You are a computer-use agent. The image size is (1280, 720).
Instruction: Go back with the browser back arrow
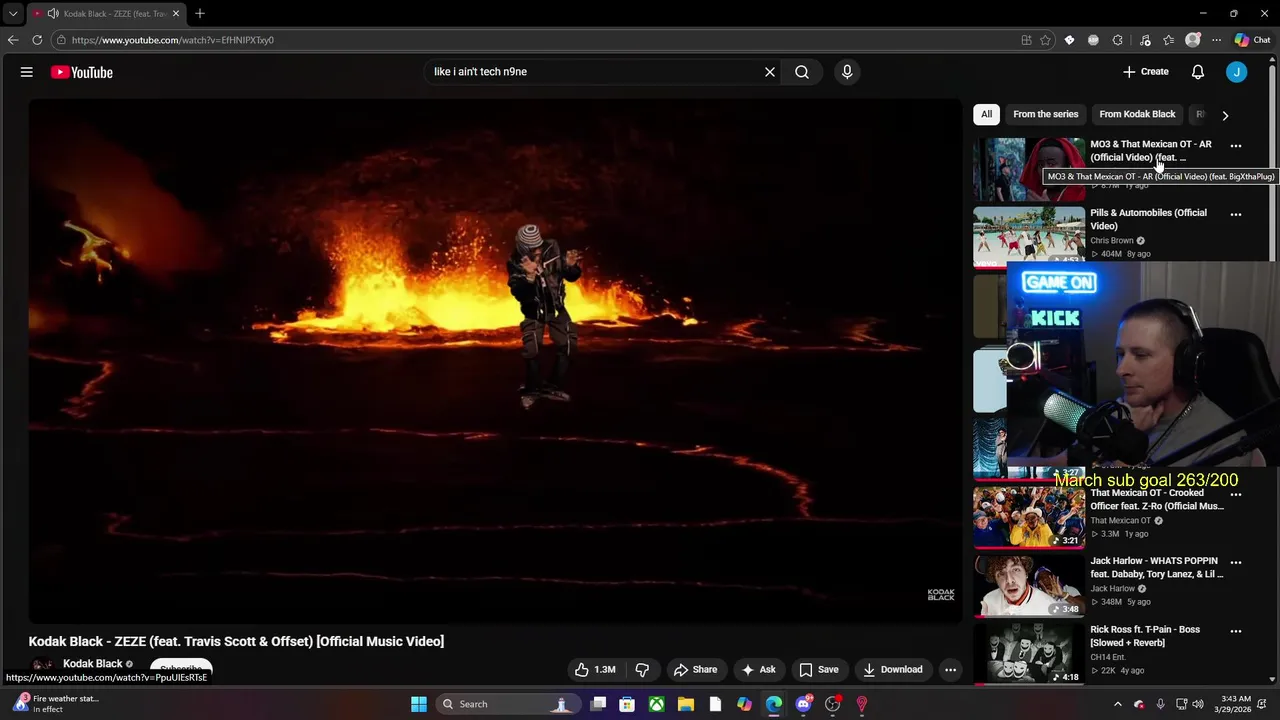pos(13,40)
